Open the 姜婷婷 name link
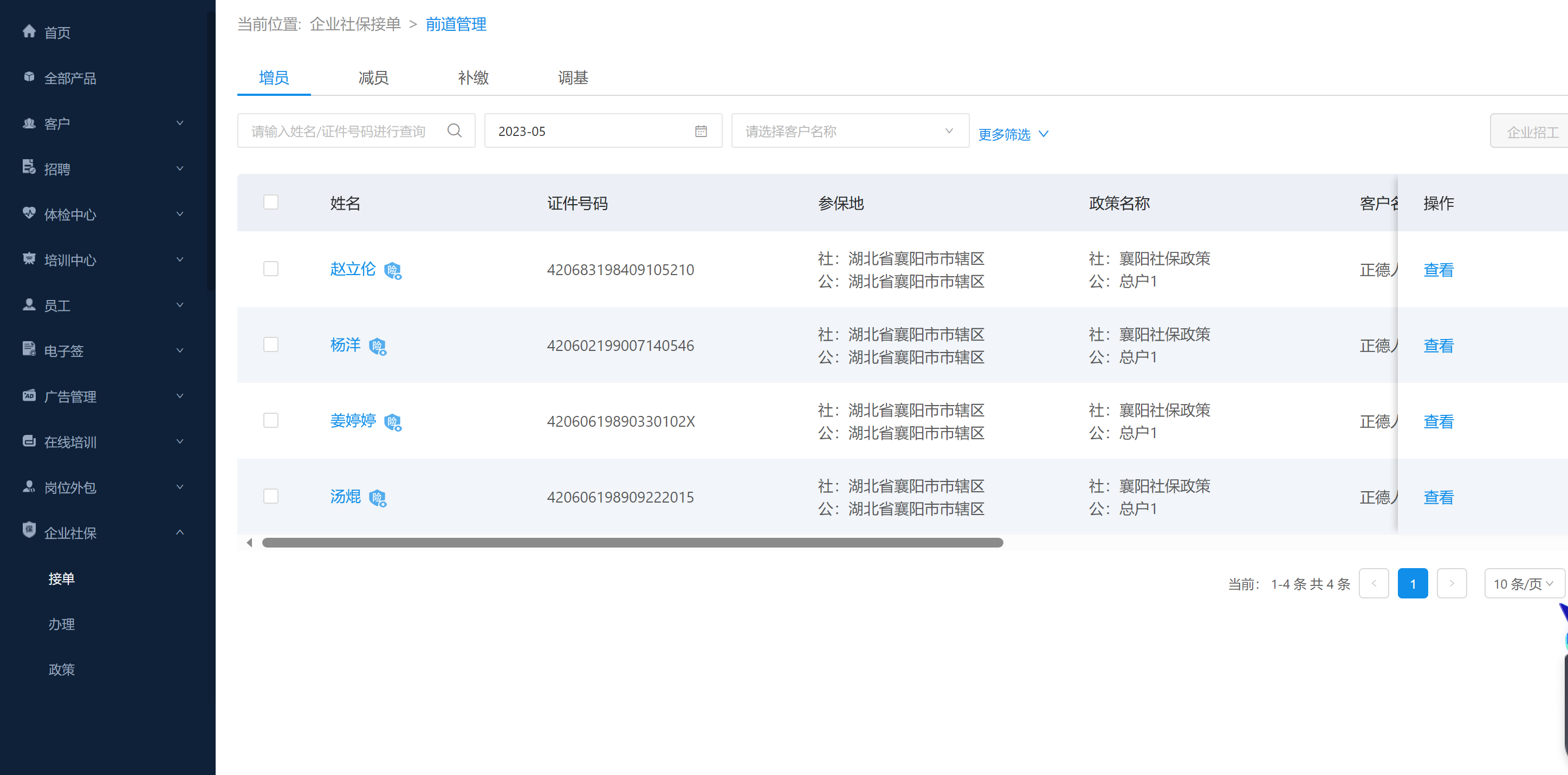 (x=353, y=420)
